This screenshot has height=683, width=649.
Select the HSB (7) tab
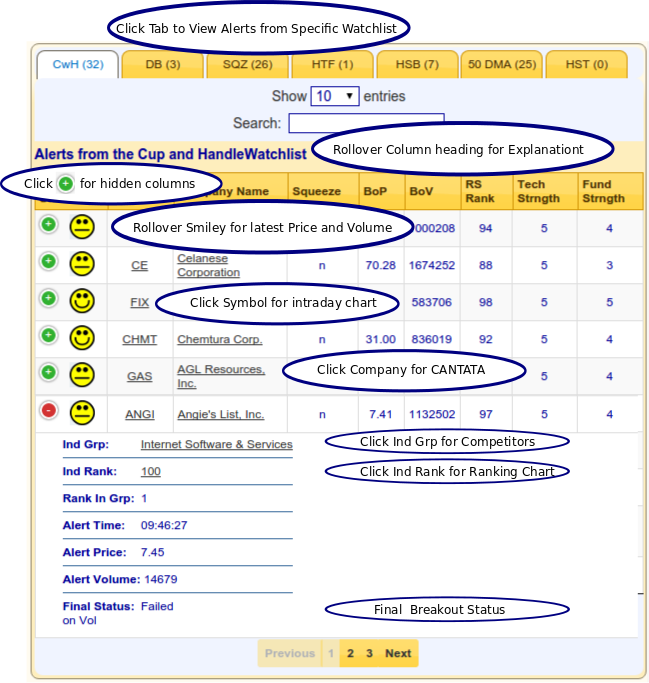pyautogui.click(x=417, y=64)
